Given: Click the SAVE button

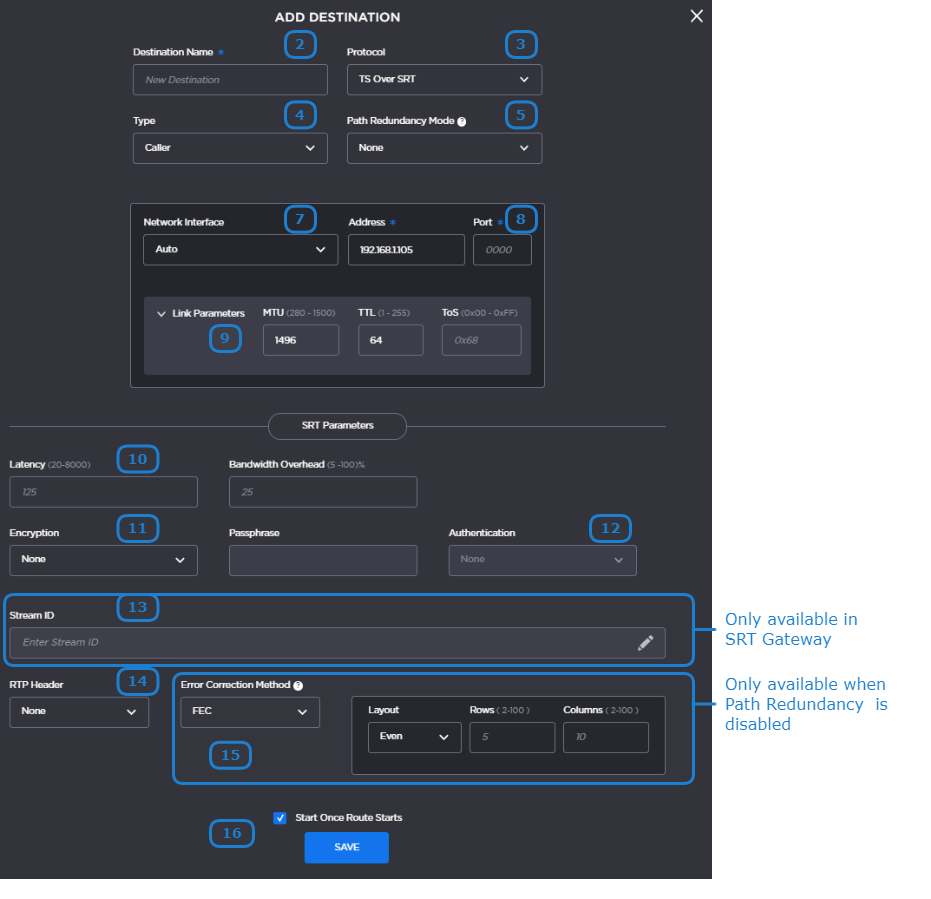Looking at the screenshot, I should (346, 847).
